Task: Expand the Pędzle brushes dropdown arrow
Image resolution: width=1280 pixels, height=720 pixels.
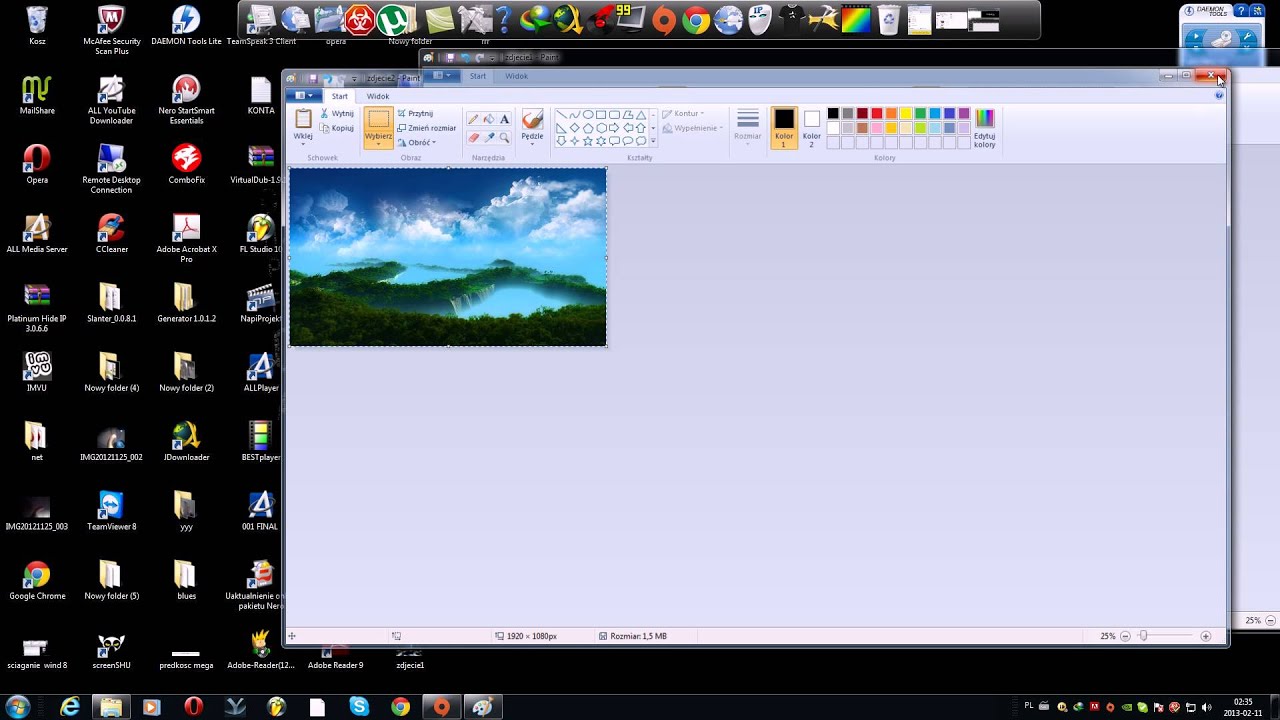Action: pyautogui.click(x=532, y=143)
